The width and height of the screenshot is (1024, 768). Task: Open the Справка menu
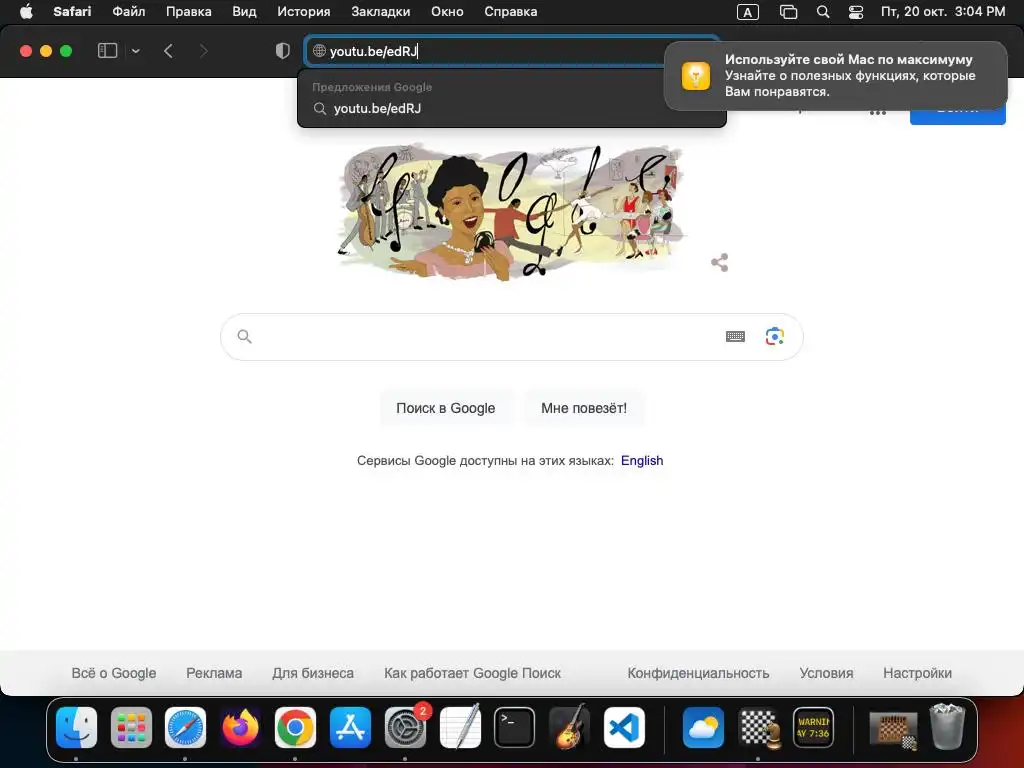[511, 12]
